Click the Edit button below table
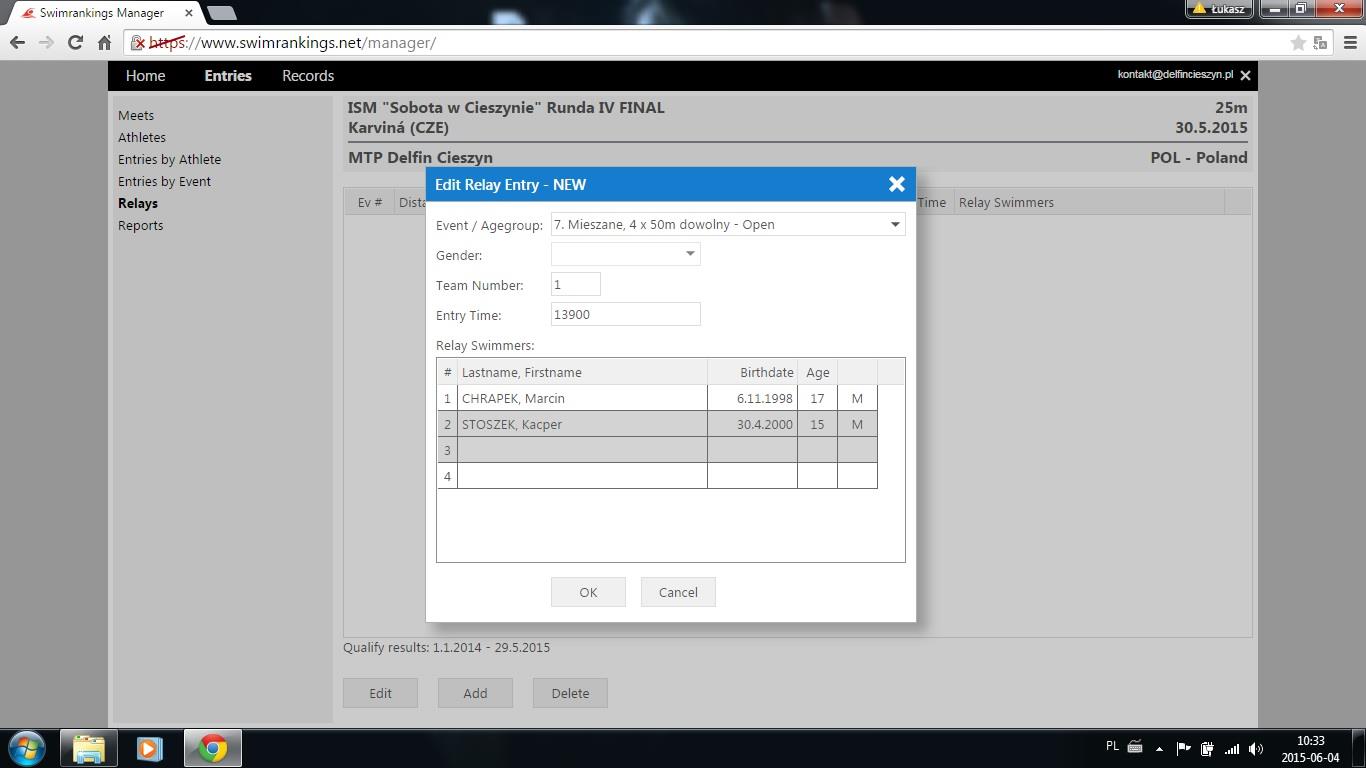 pyautogui.click(x=380, y=693)
